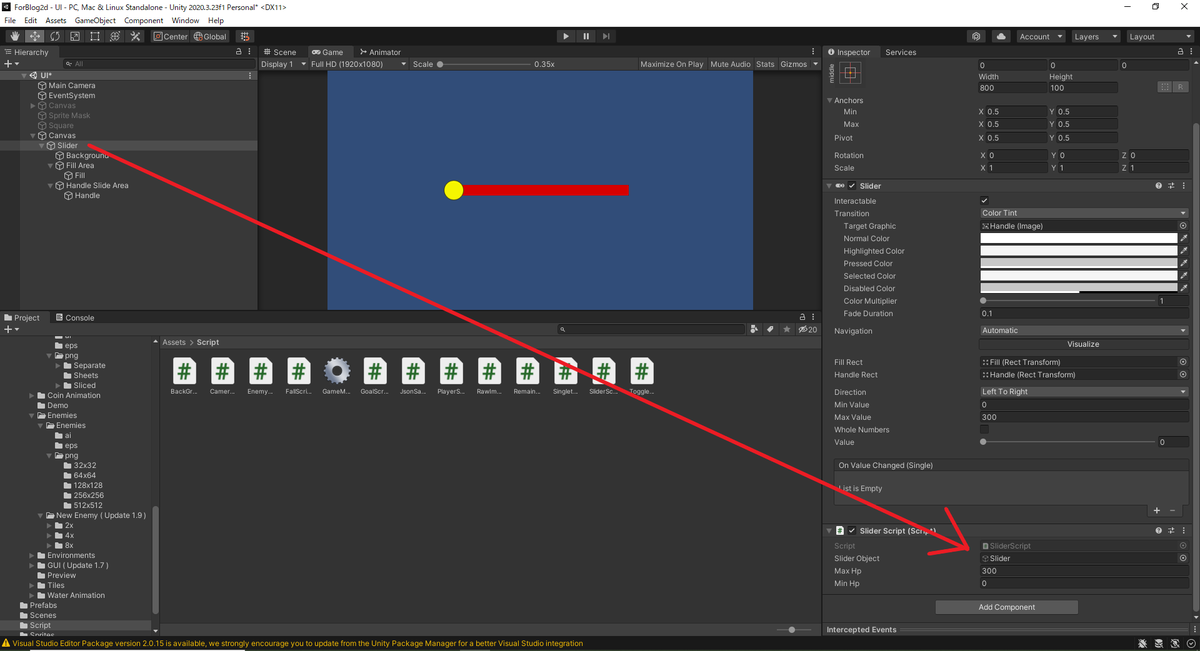Click the Visualize button under Navigation
Image resolution: width=1200 pixels, height=651 pixels.
tap(1083, 343)
